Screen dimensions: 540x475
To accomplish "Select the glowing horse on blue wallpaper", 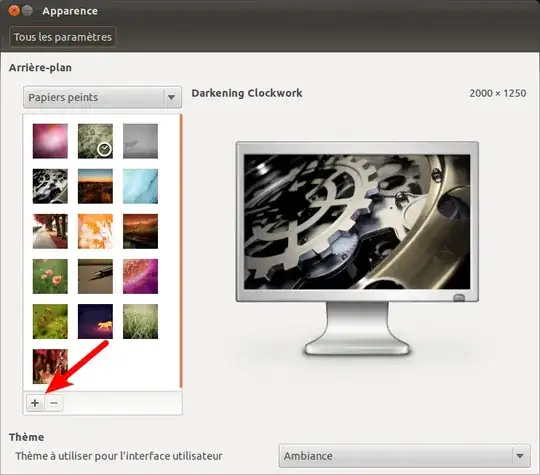I will click(x=95, y=322).
